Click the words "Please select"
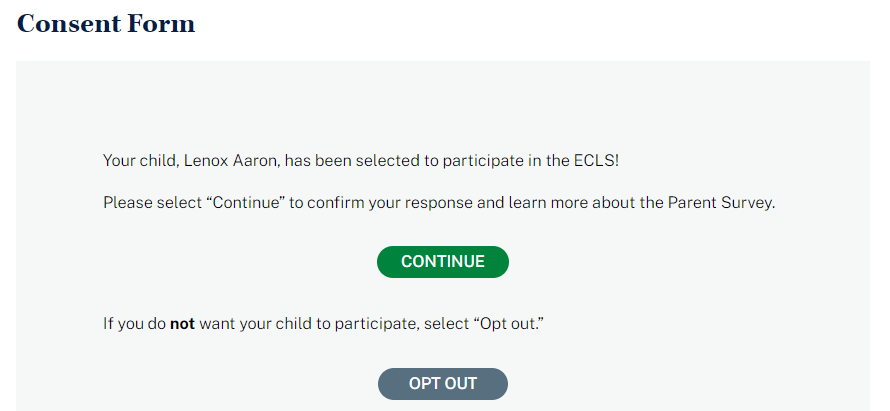 point(146,203)
